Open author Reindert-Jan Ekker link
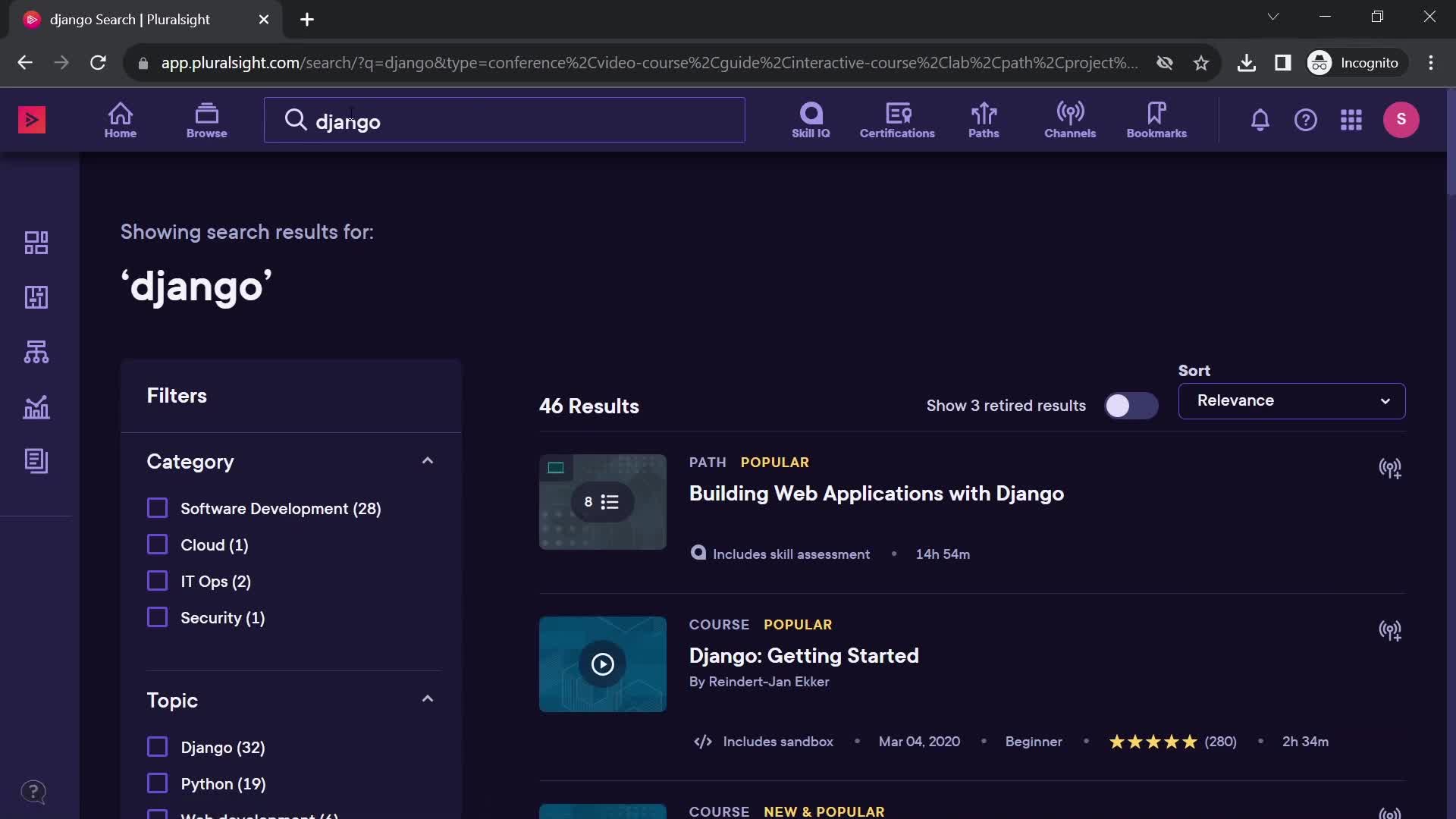The width and height of the screenshot is (1456, 819). click(x=768, y=682)
